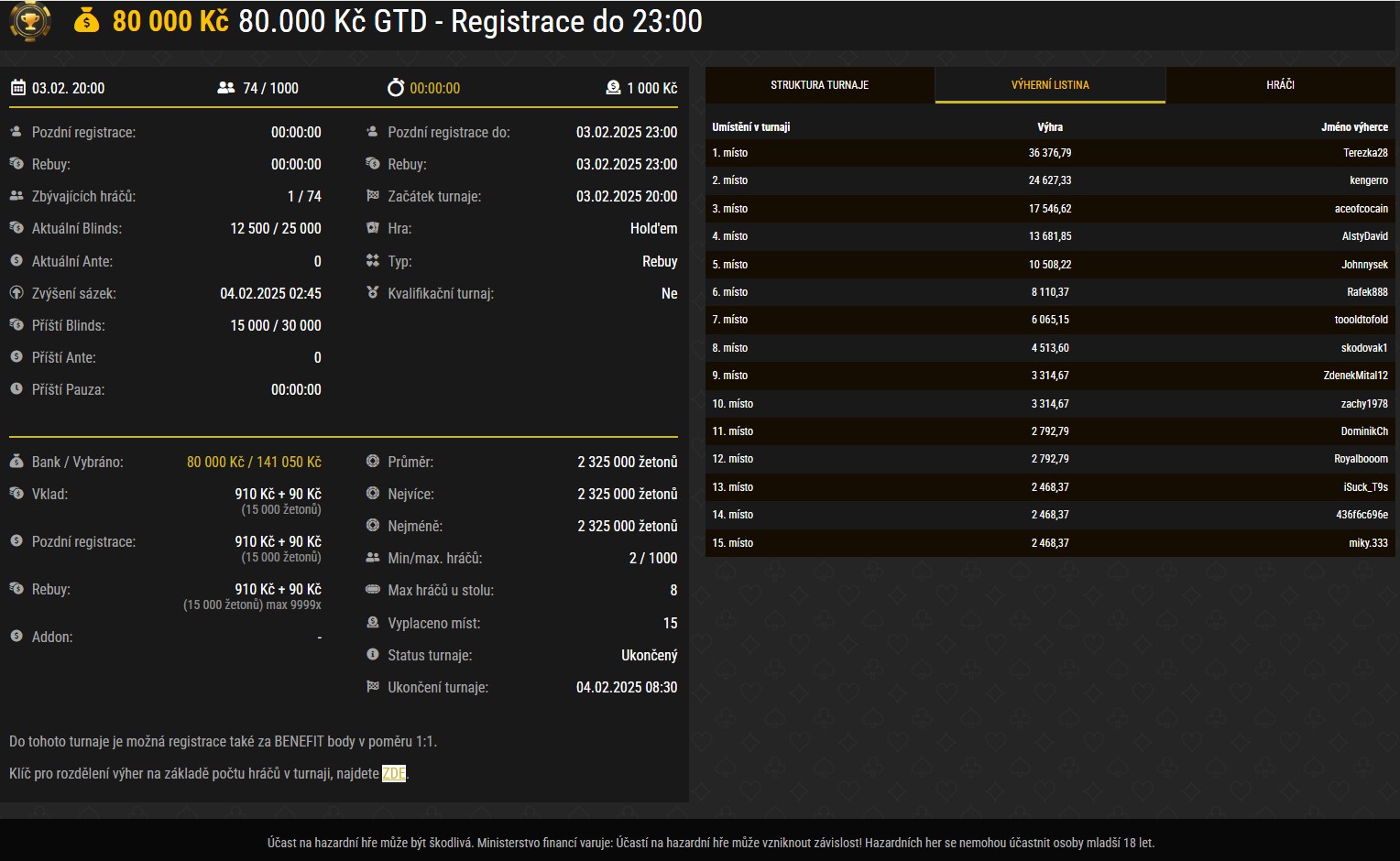Click the icon next to Aktuální Blinds
The width and height of the screenshot is (1400, 861).
point(16,228)
